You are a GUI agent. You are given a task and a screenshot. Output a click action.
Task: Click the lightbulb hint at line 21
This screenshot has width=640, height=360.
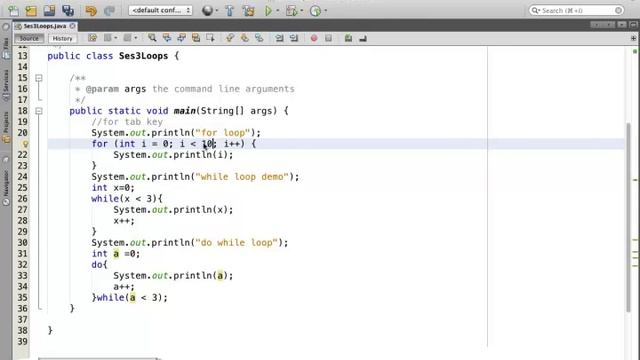[x=25, y=144]
